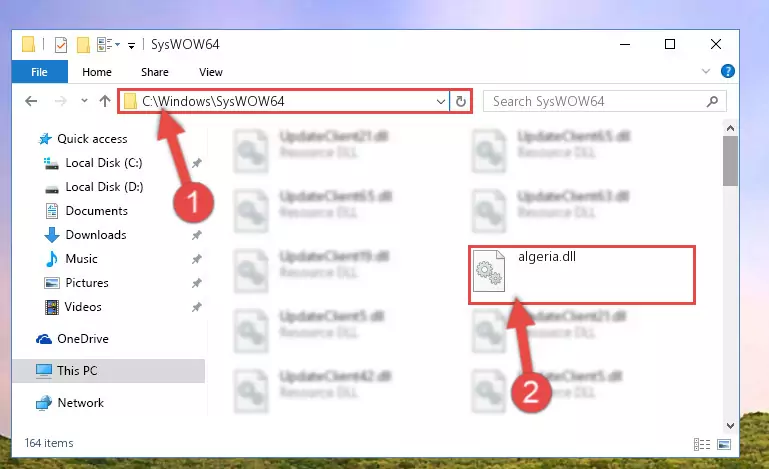Select This PC in navigation pane
This screenshot has height=469, width=769.
[108, 371]
